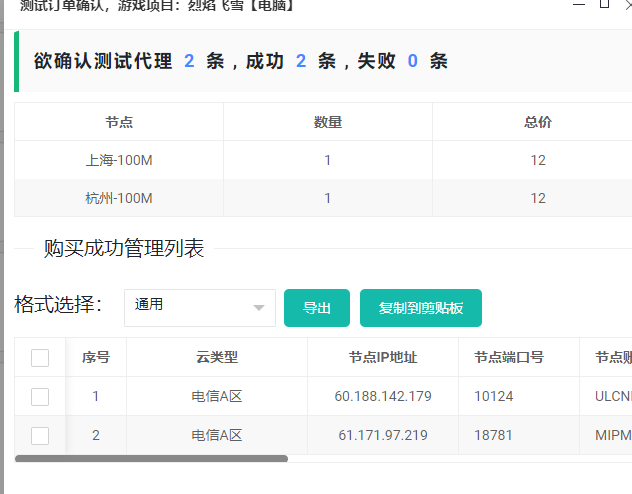Click the 复制到剪贴板 button

(x=421, y=308)
